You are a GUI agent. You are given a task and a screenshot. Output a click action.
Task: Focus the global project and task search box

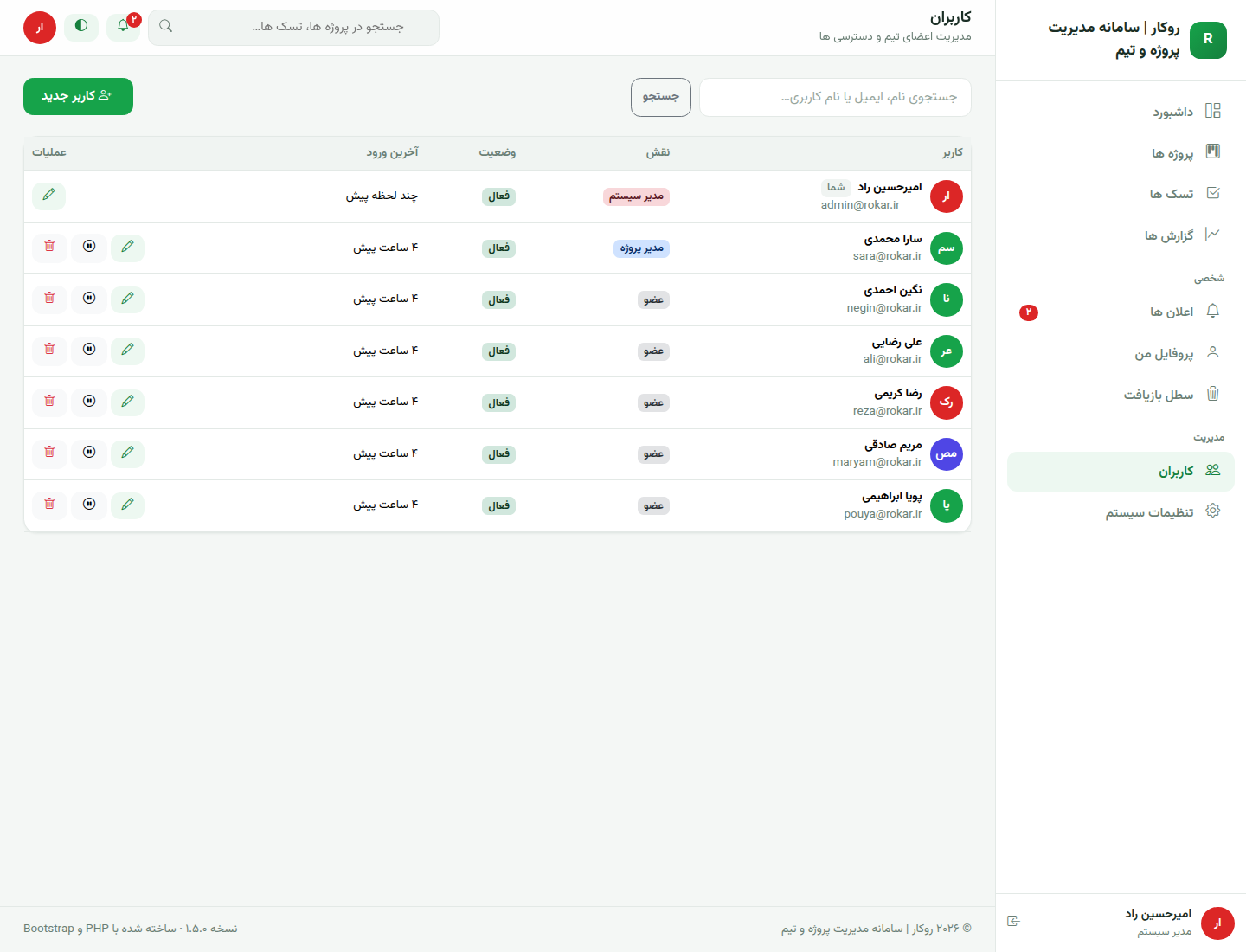[x=293, y=28]
